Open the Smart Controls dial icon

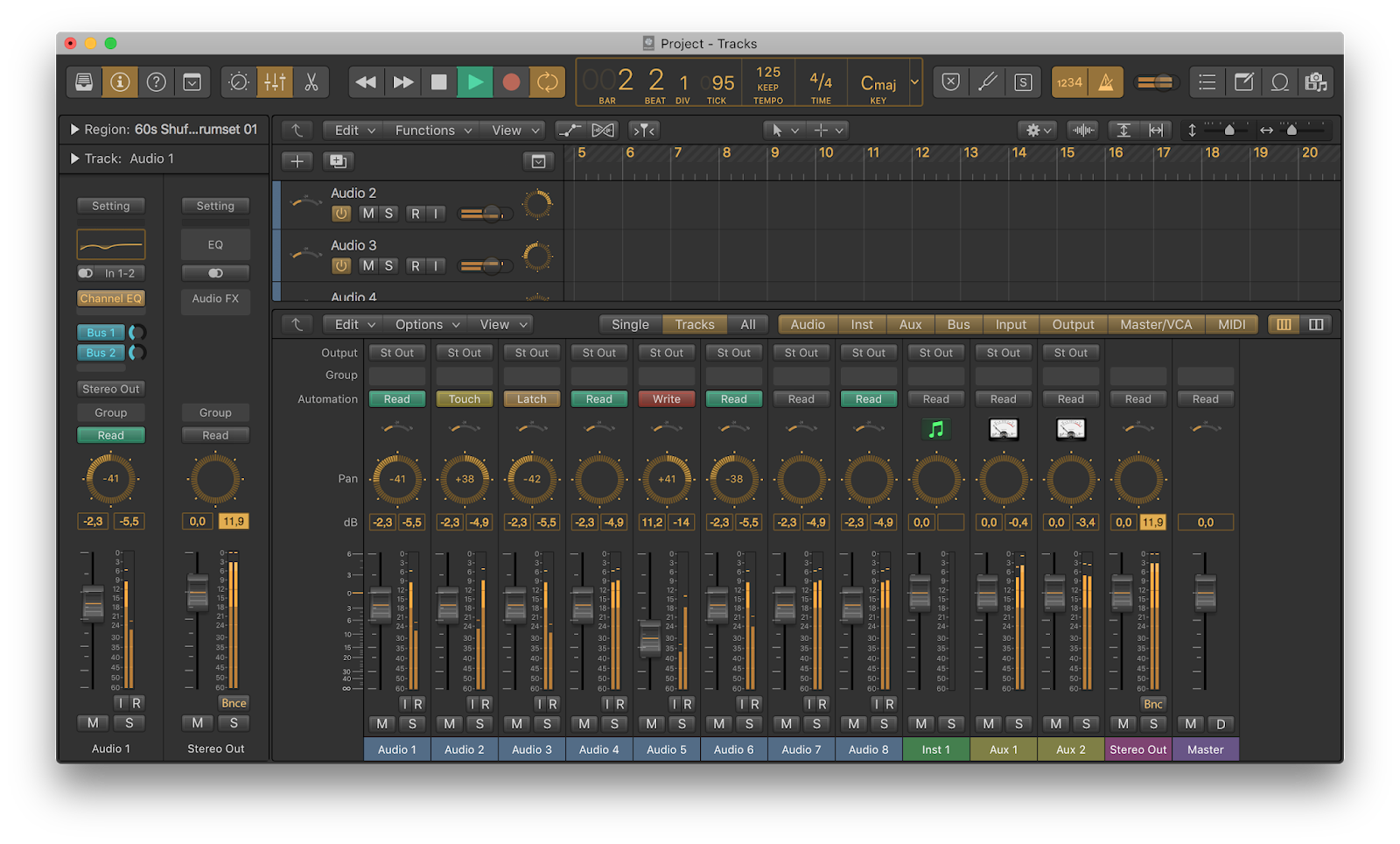238,82
